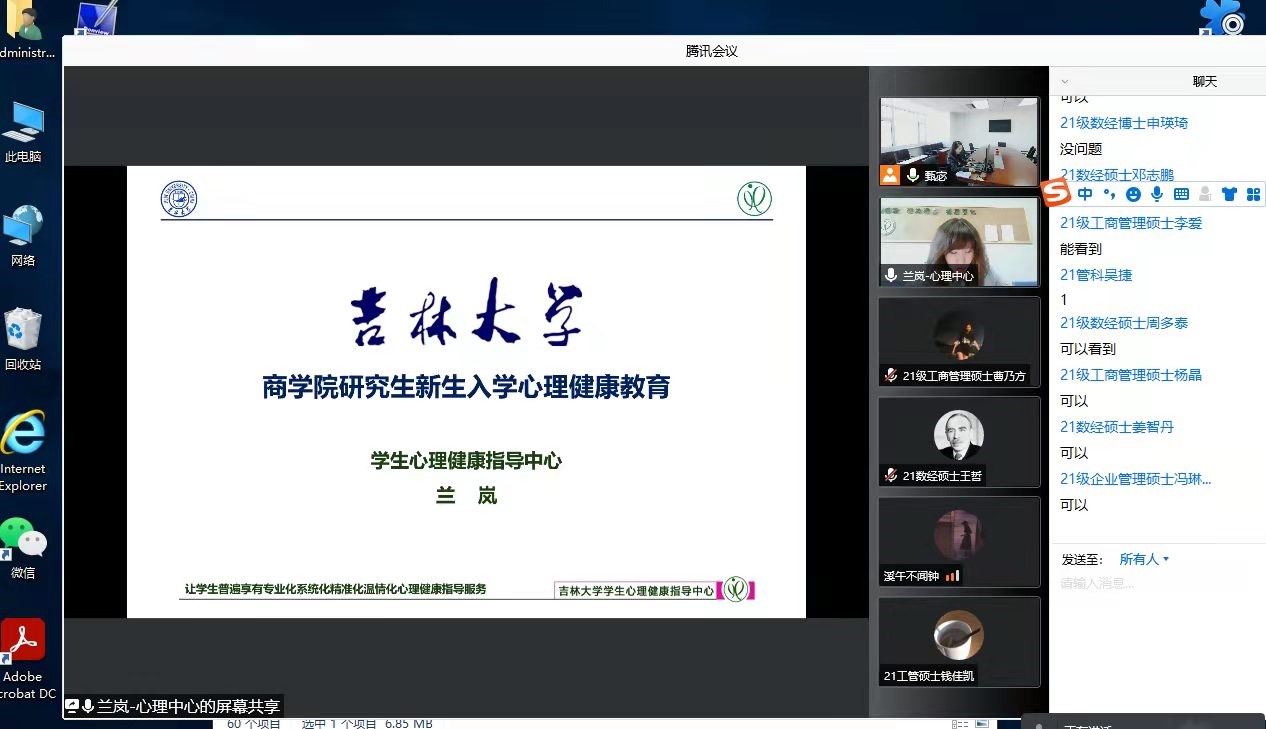Viewport: 1266px width, 729px height.
Task: Click the chat message 能看到
Action: (x=1081, y=249)
